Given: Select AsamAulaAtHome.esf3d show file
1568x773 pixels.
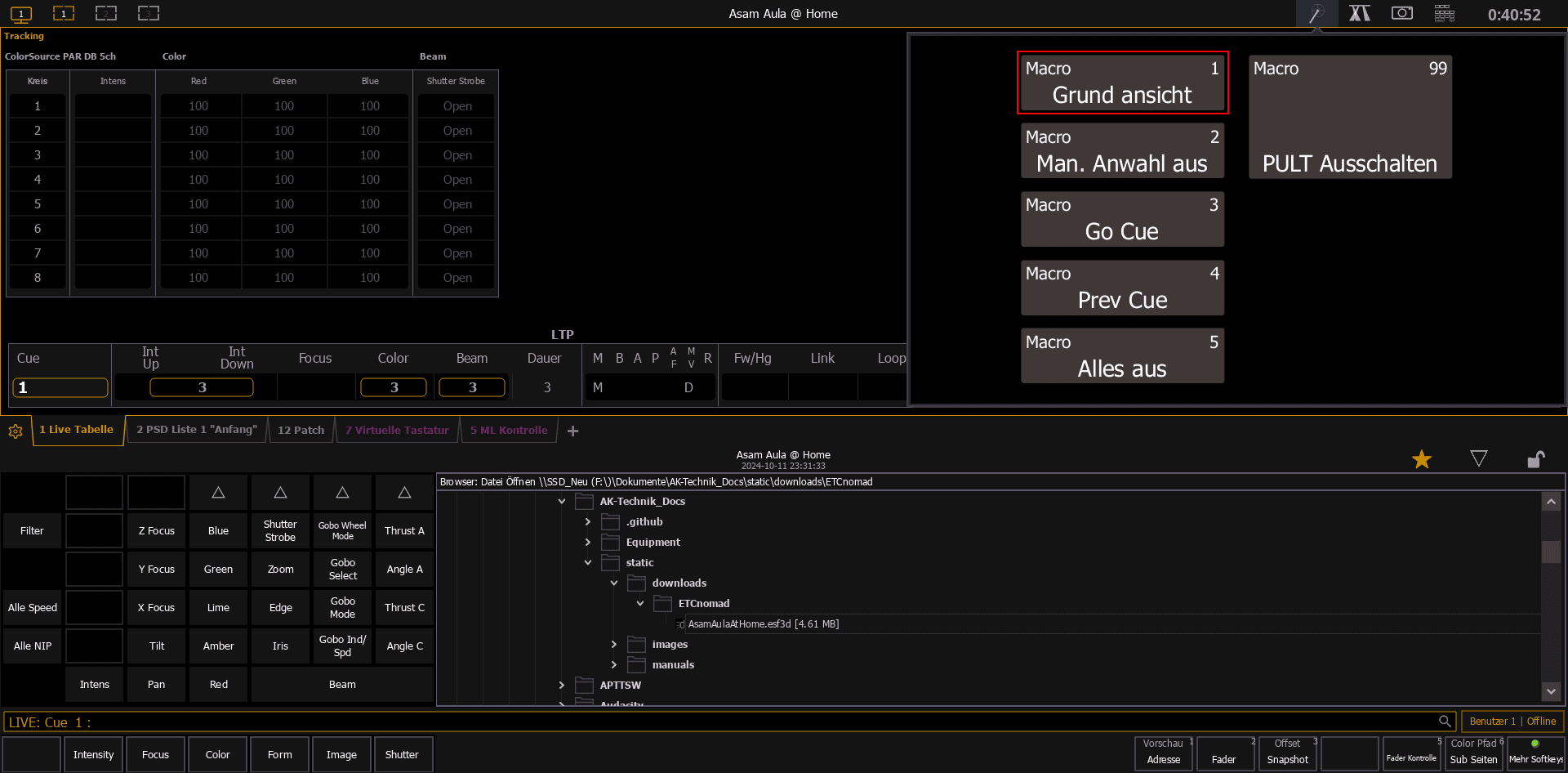Looking at the screenshot, I should 763,624.
